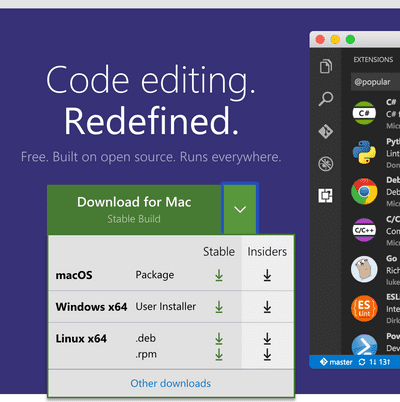Click the sync changes icon in status bar
This screenshot has width=400, height=402.
click(362, 362)
